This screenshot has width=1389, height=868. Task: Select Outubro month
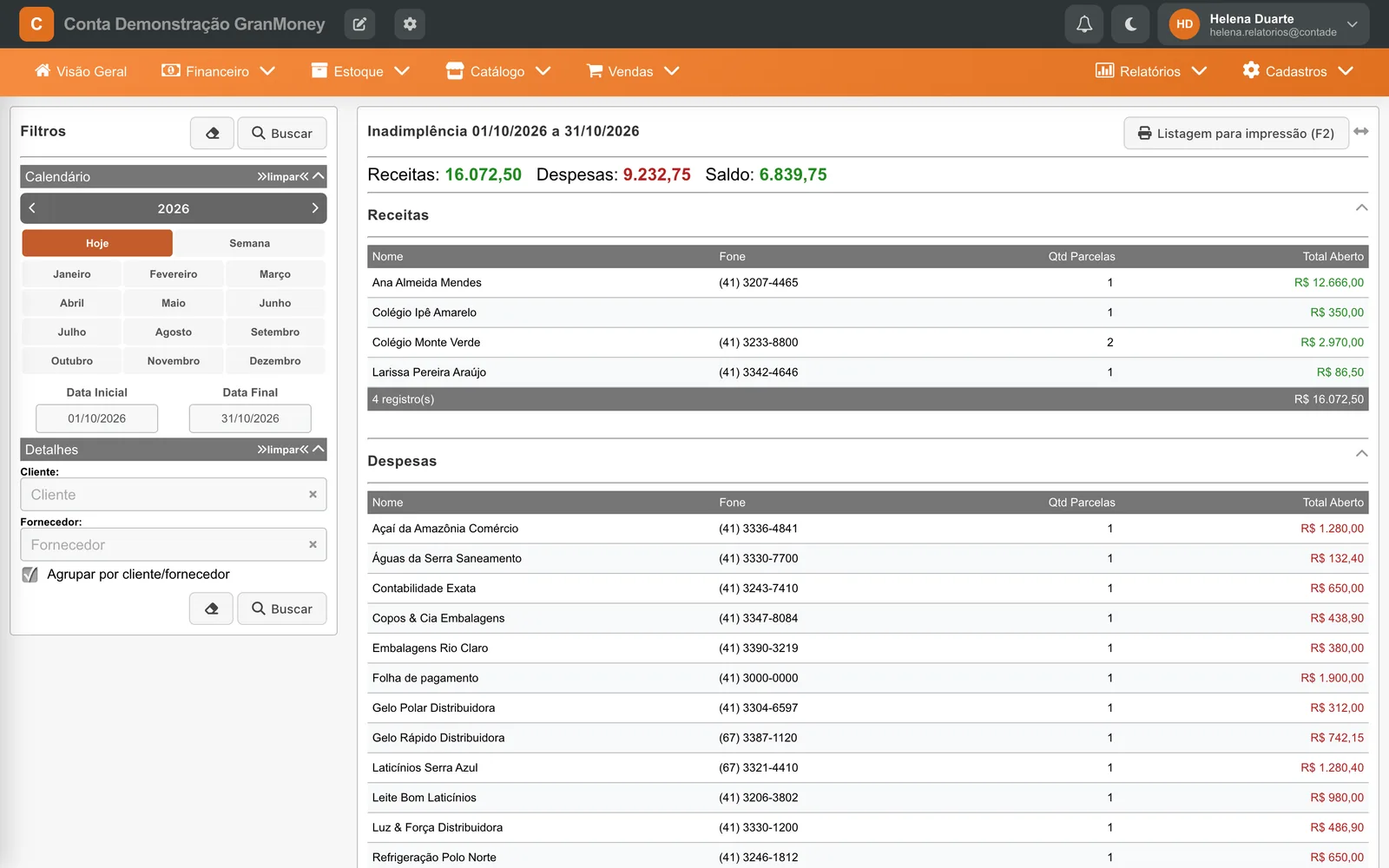point(72,361)
